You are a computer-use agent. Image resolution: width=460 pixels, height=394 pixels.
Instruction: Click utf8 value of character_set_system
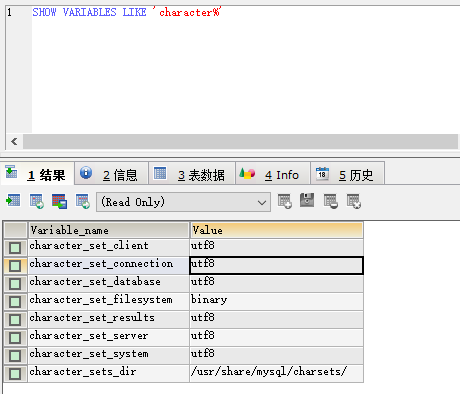(276, 355)
